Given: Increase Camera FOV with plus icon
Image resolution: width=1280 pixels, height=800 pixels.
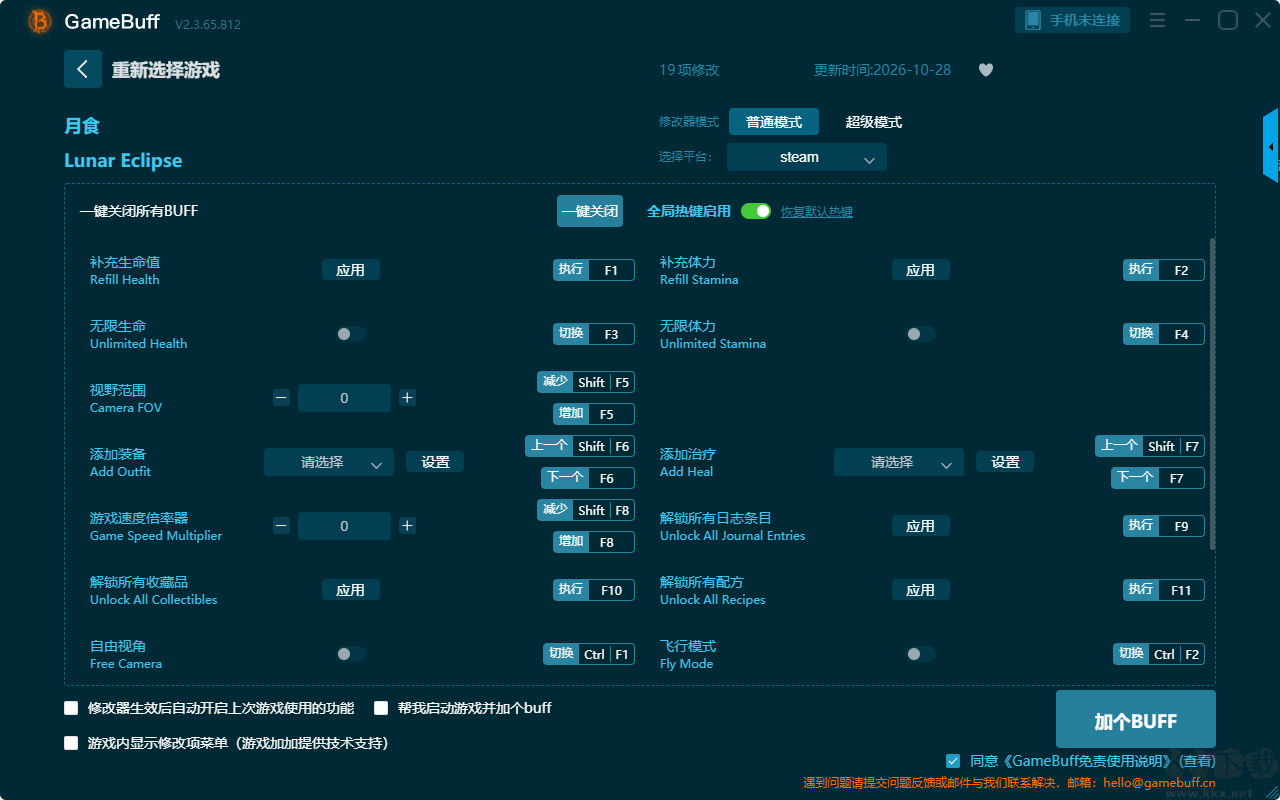Looking at the screenshot, I should coord(407,397).
